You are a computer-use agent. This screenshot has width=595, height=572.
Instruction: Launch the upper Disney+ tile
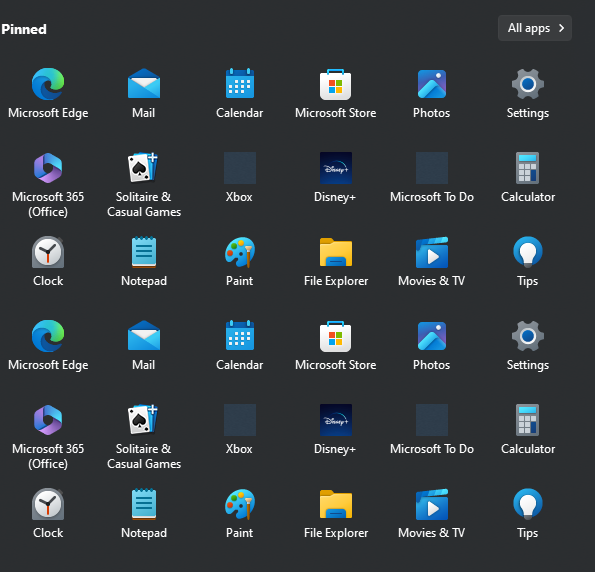point(336,168)
